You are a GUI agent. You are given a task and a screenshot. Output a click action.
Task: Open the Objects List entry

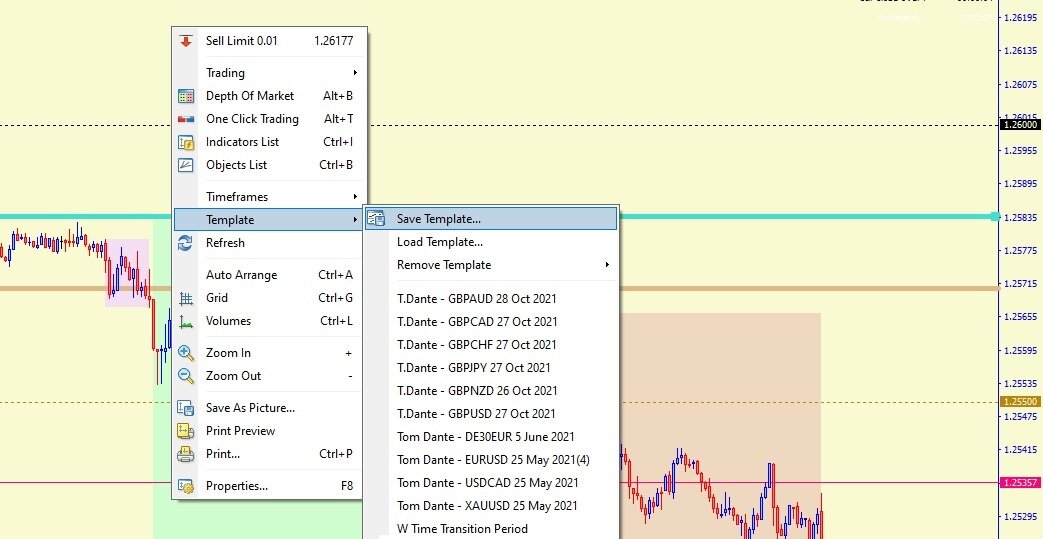click(269, 165)
